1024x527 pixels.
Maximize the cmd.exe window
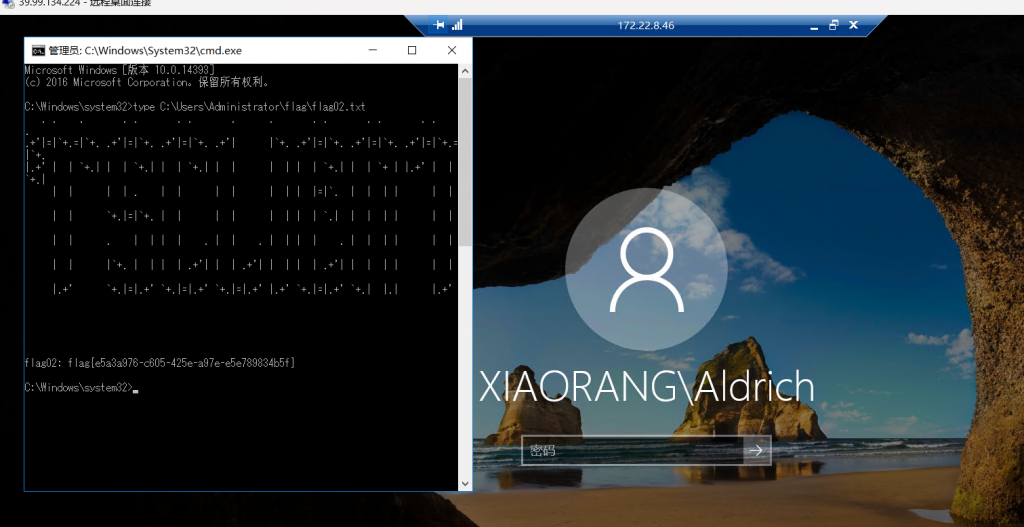[412, 50]
